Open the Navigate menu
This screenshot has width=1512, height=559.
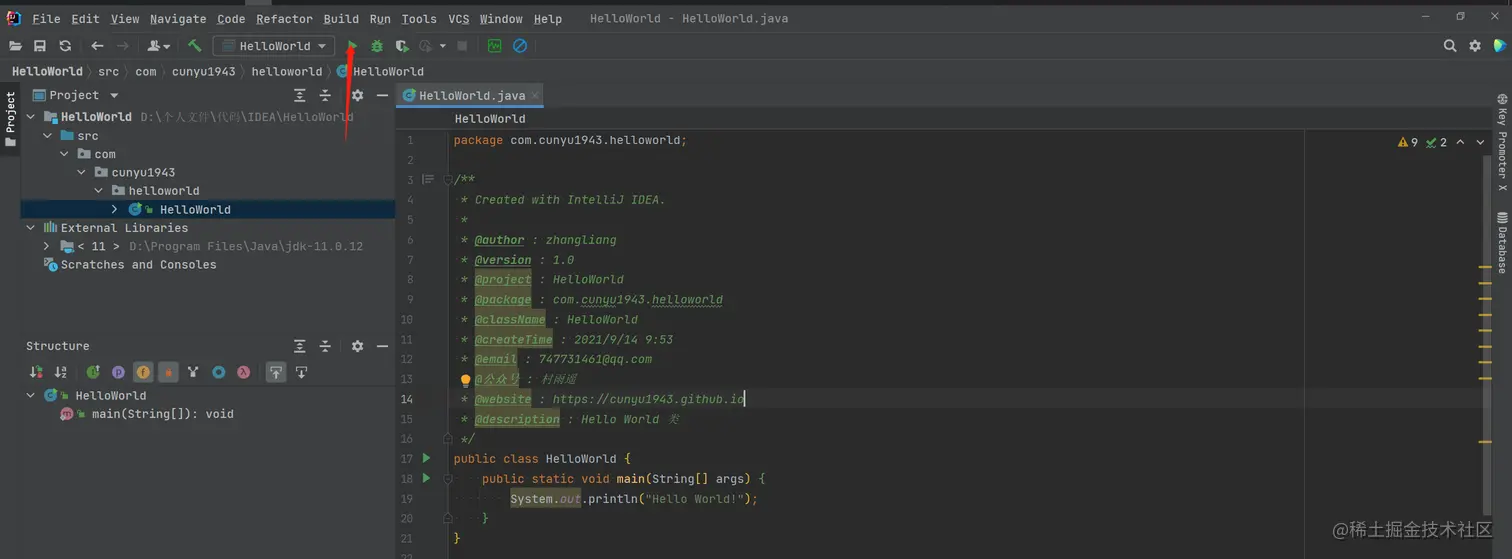point(178,19)
